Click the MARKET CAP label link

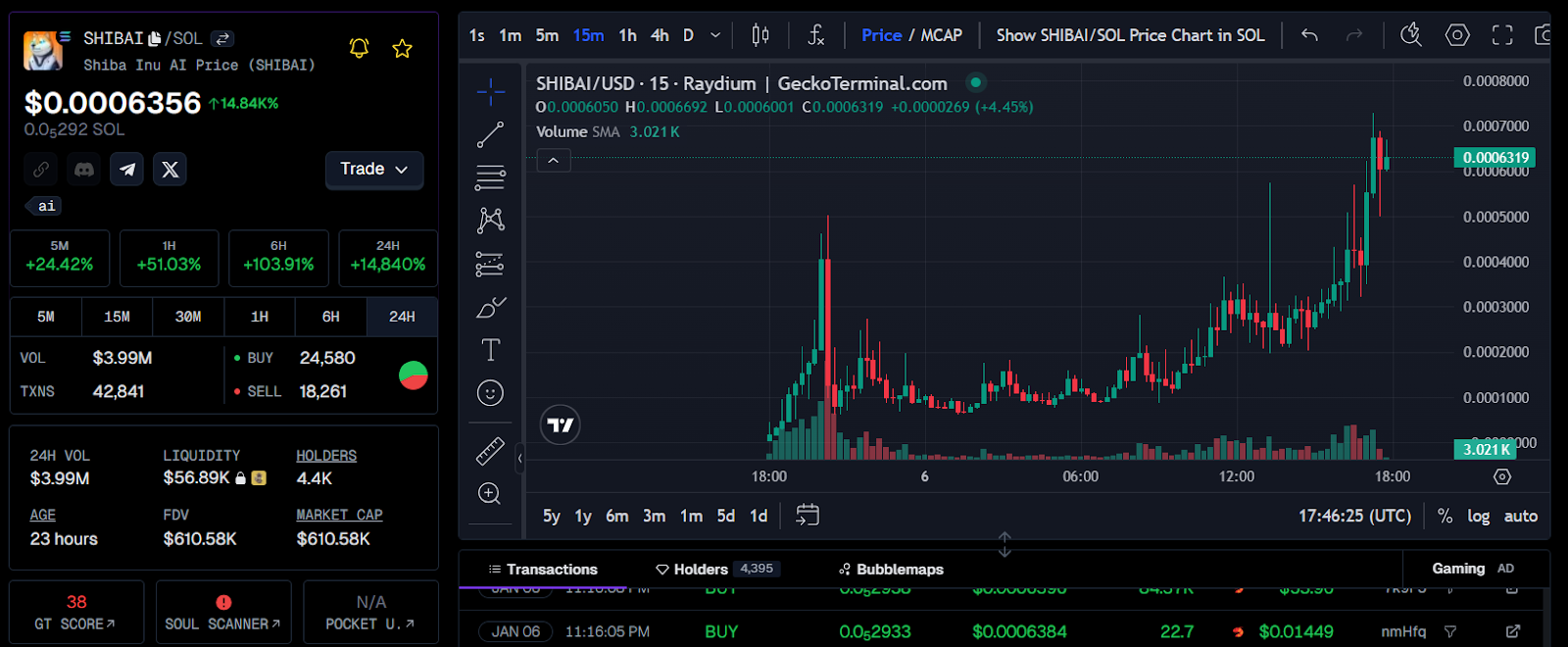tap(339, 515)
